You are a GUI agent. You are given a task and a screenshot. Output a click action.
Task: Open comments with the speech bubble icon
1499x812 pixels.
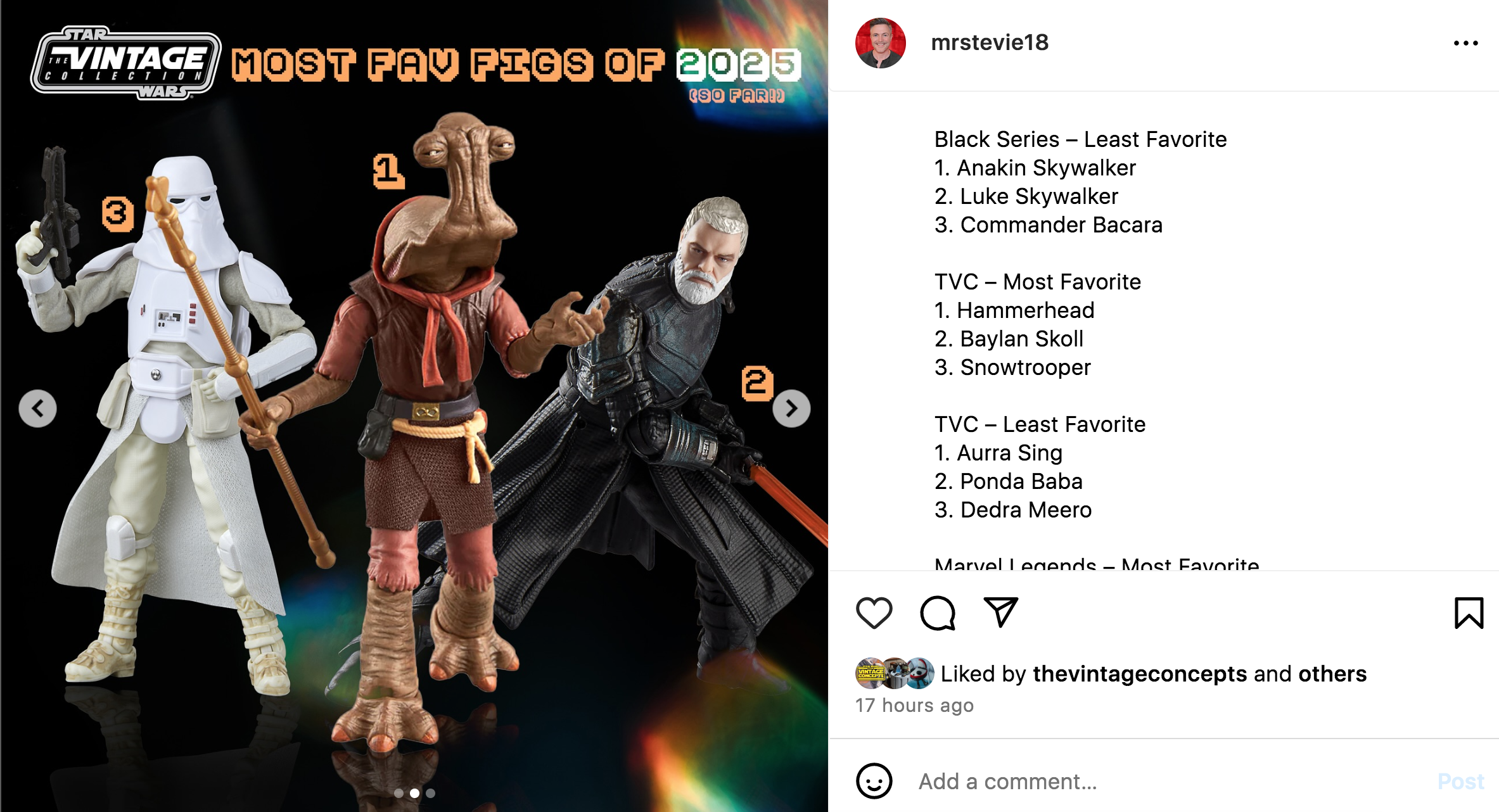tap(938, 612)
